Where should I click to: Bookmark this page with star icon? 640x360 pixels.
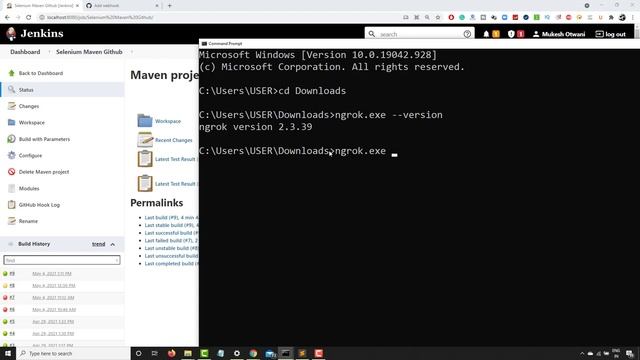click(438, 17)
